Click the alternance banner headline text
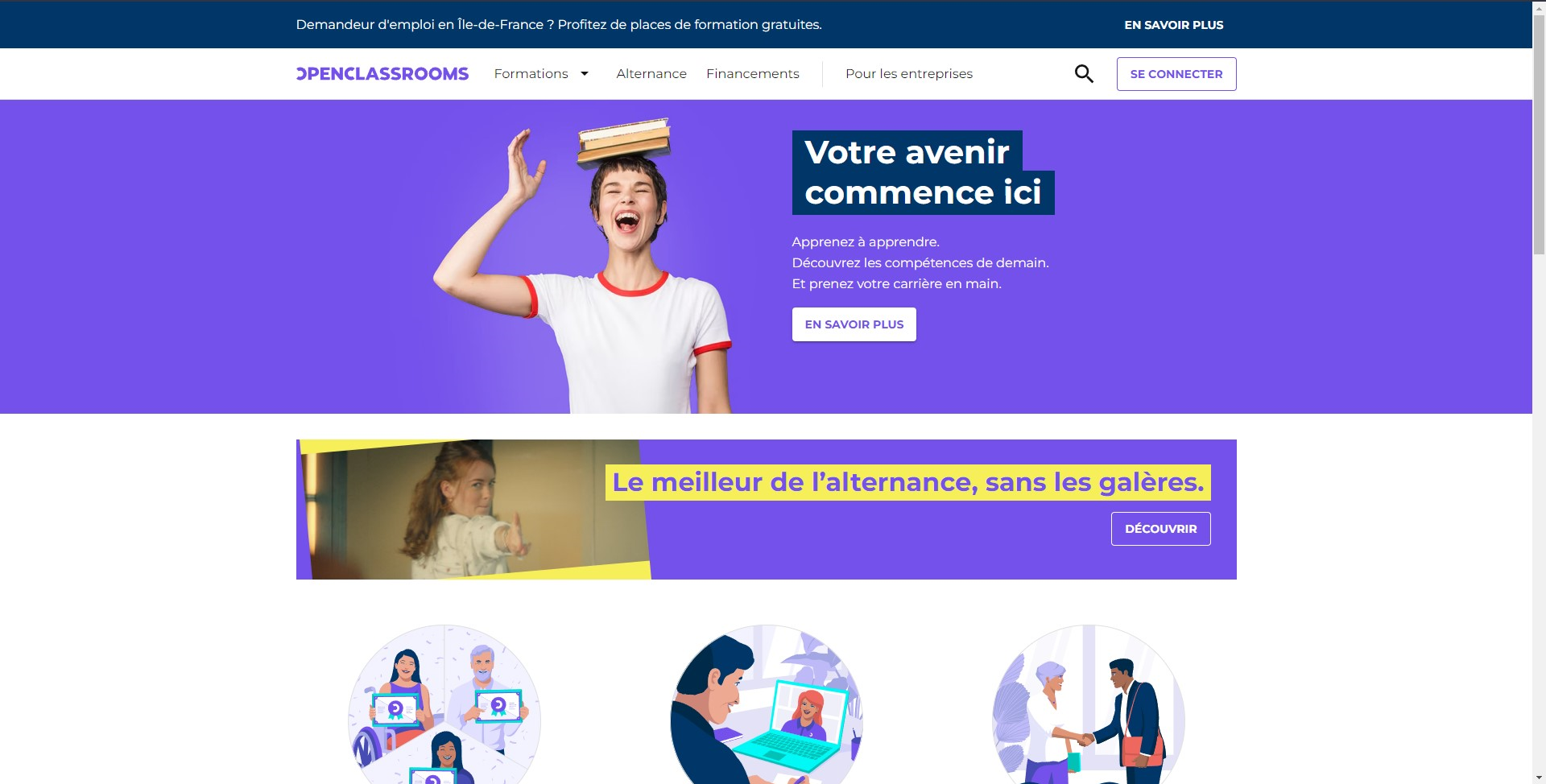The image size is (1546, 784). [908, 482]
